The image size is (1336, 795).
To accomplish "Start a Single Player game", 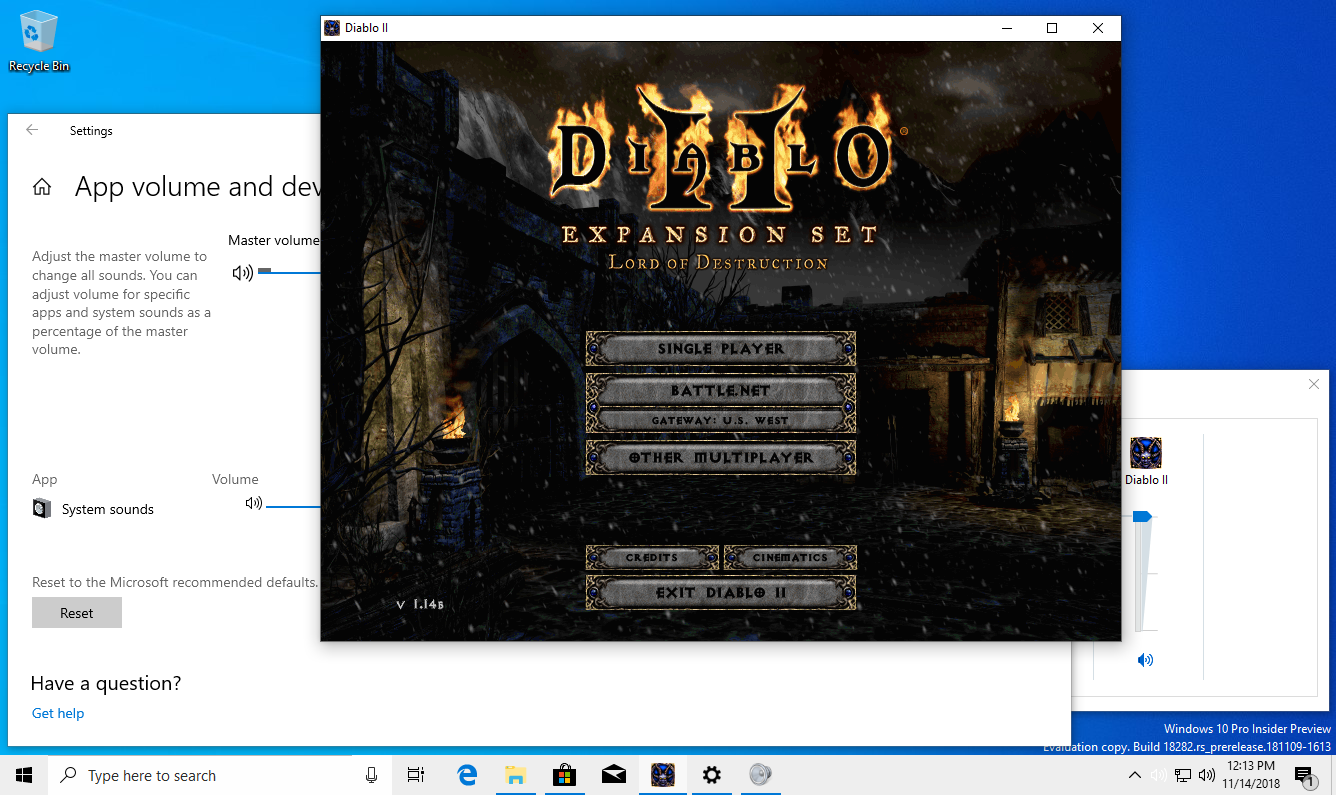I will [x=721, y=349].
